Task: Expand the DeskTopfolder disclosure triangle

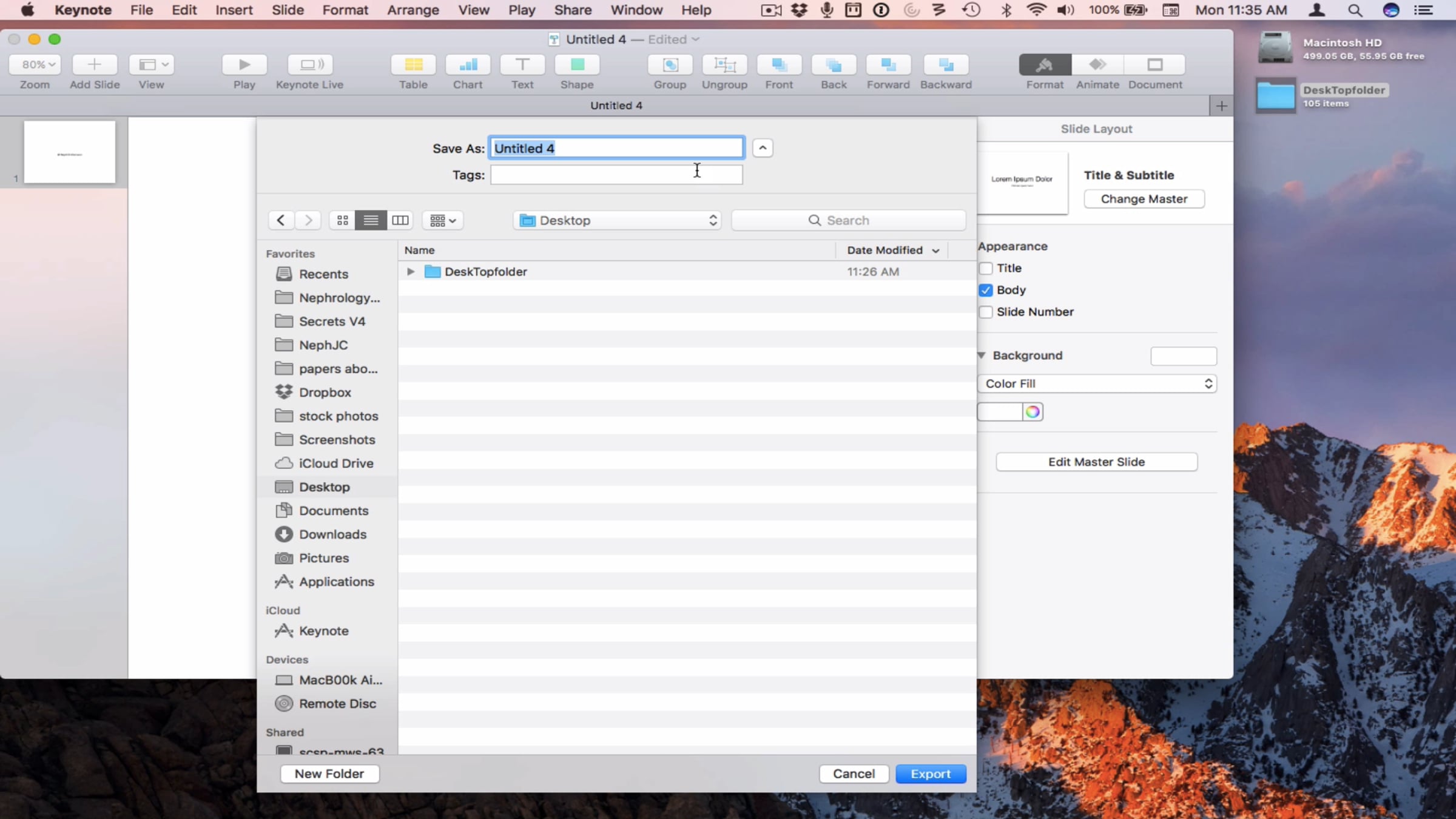Action: pyautogui.click(x=411, y=272)
